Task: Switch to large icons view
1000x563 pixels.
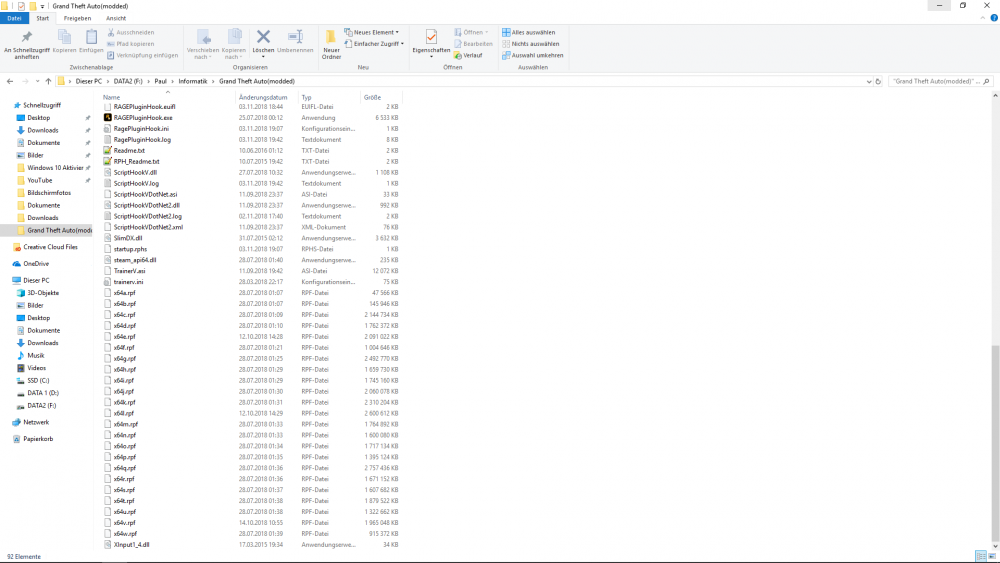Action: point(992,556)
